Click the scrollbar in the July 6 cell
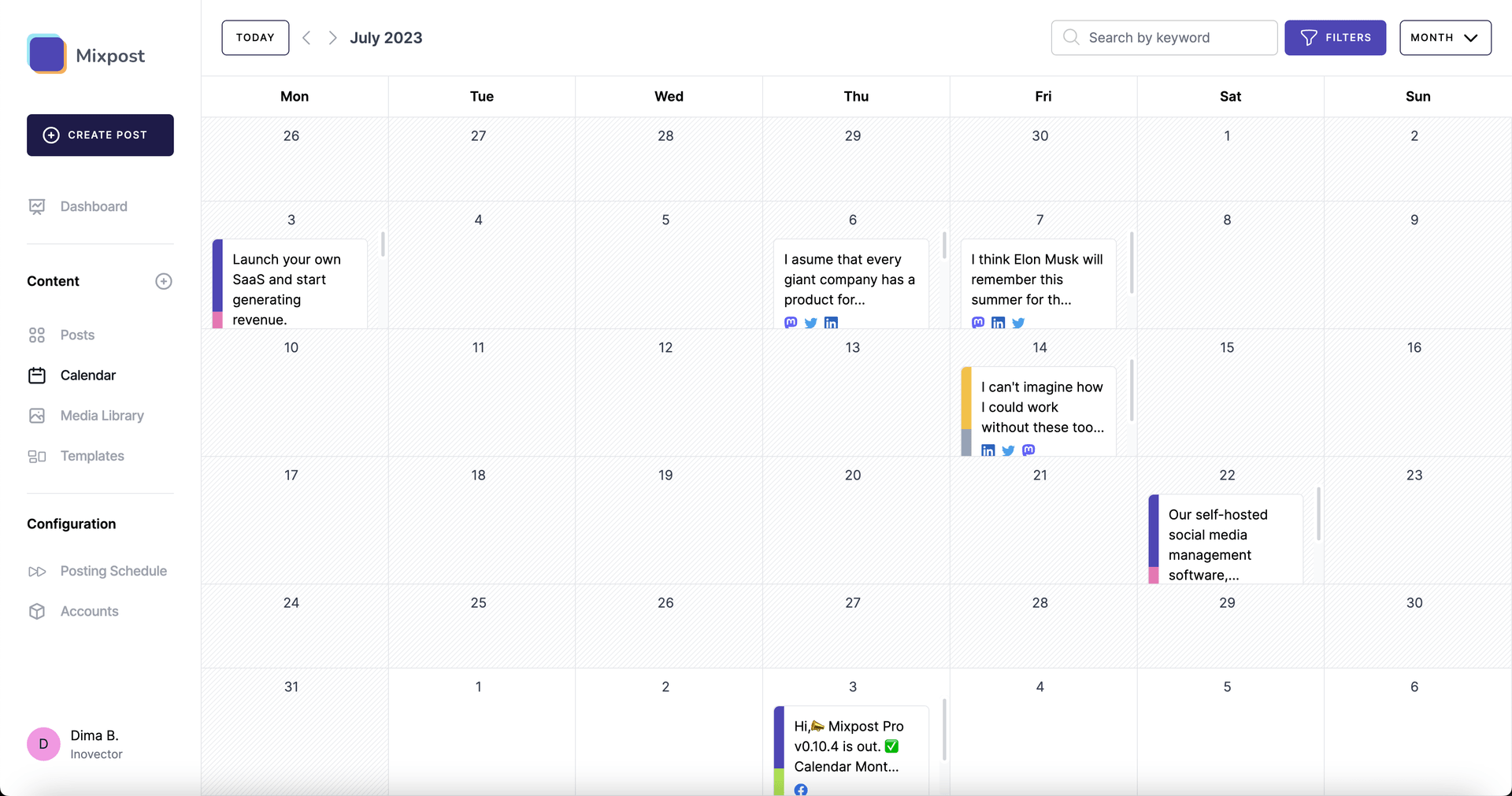 (944, 245)
